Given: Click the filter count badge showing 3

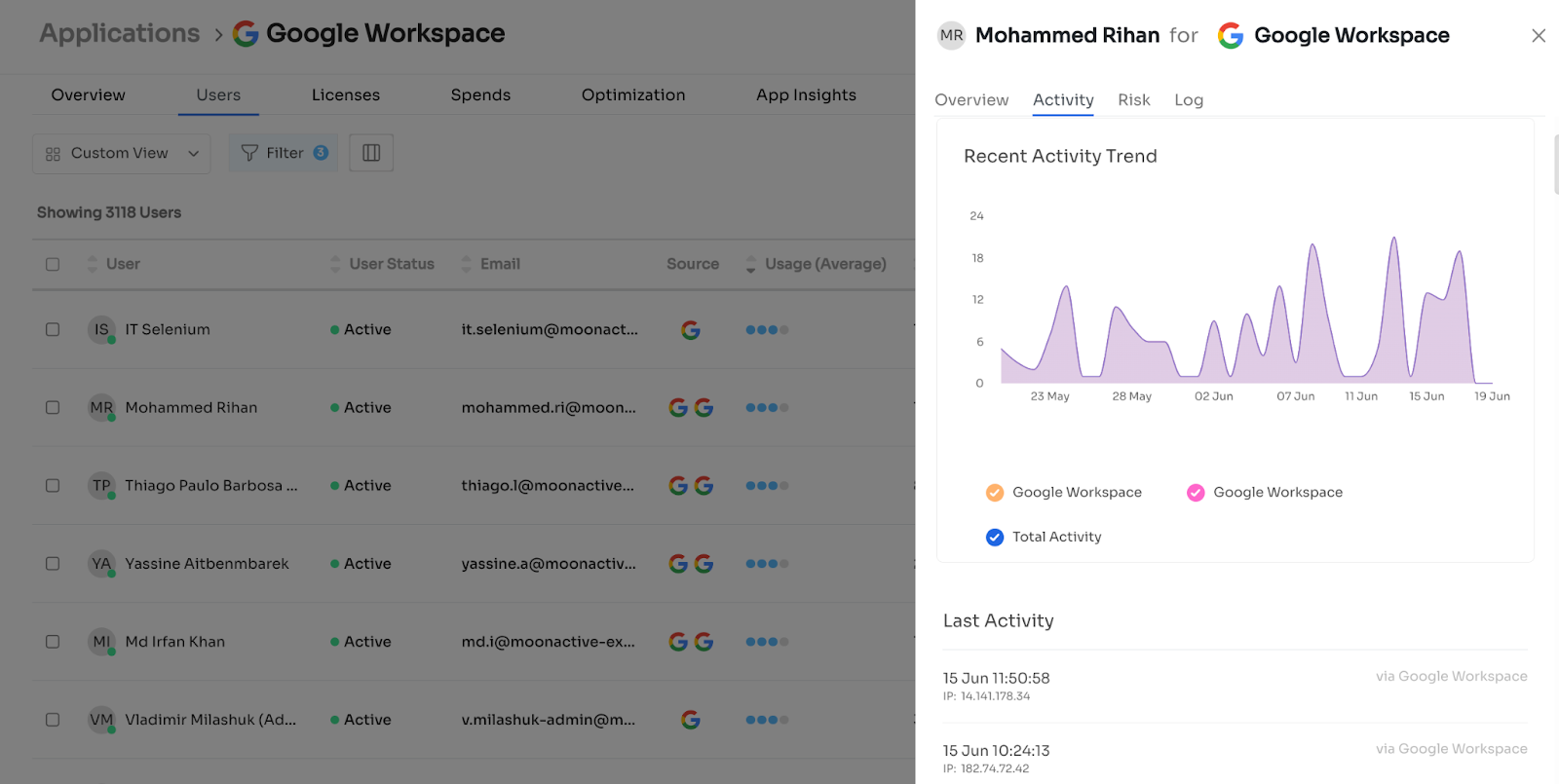Looking at the screenshot, I should (321, 153).
